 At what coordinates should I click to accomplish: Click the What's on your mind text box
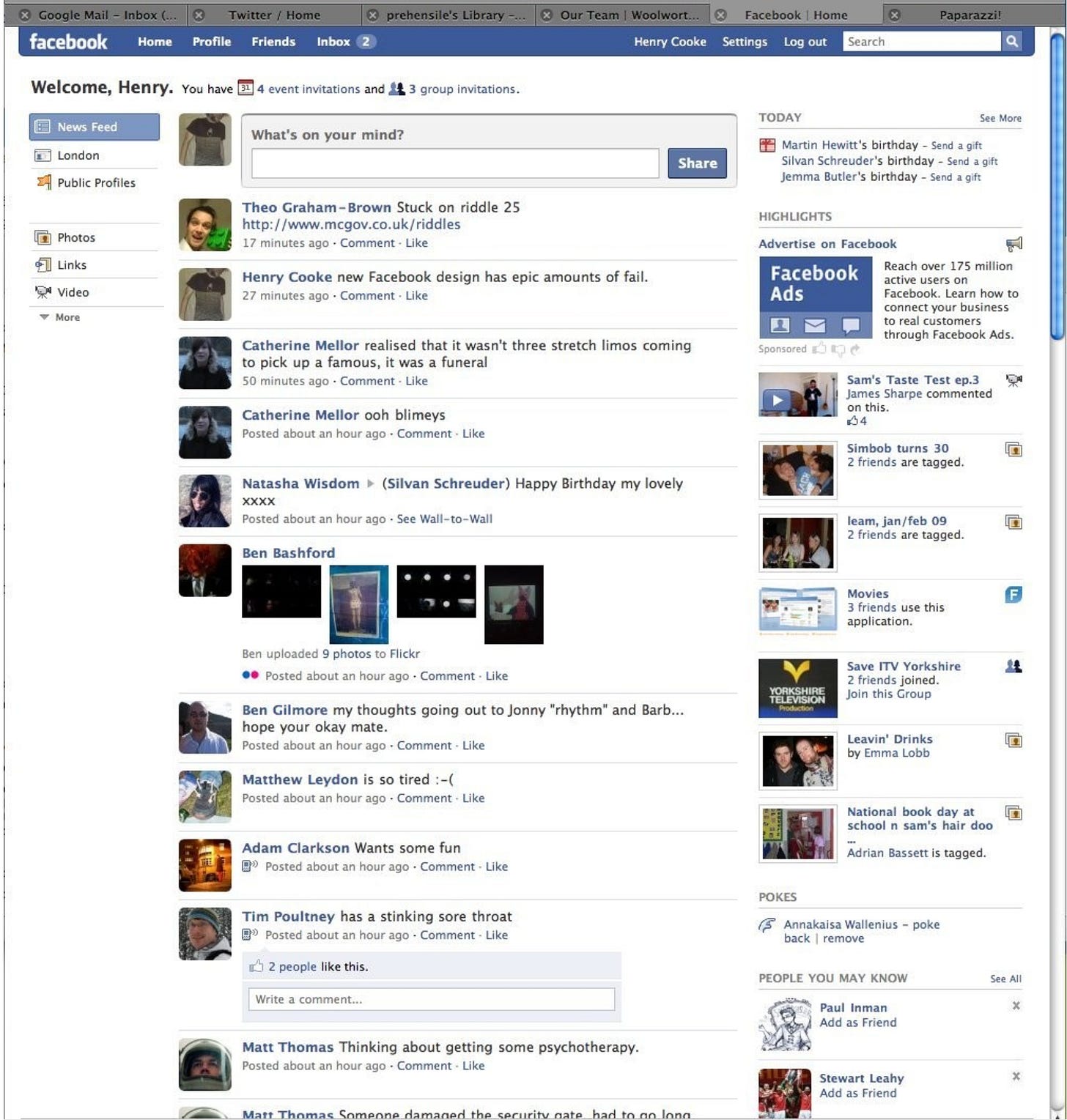point(455,163)
